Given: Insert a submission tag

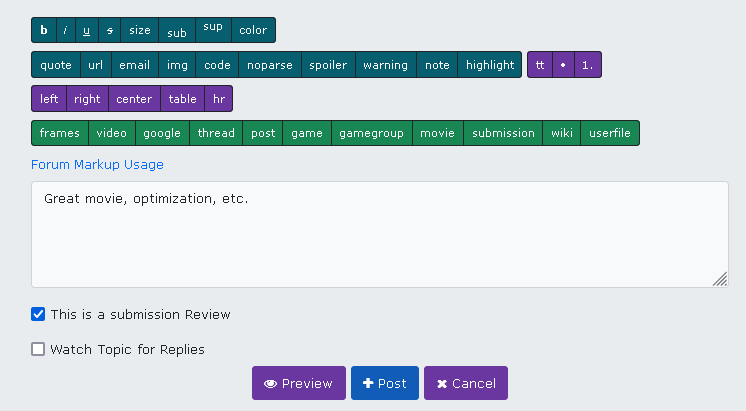Looking at the screenshot, I should coord(503,133).
